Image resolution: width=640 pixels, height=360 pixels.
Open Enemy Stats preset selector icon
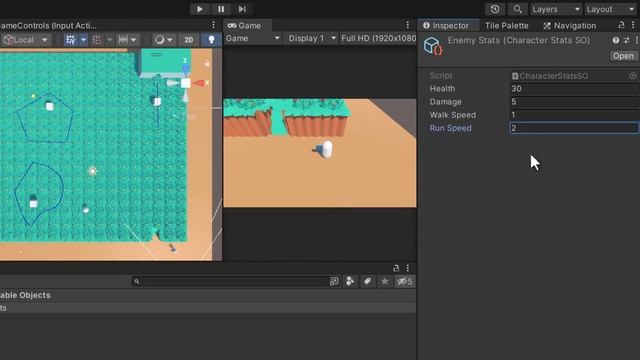[x=626, y=40]
